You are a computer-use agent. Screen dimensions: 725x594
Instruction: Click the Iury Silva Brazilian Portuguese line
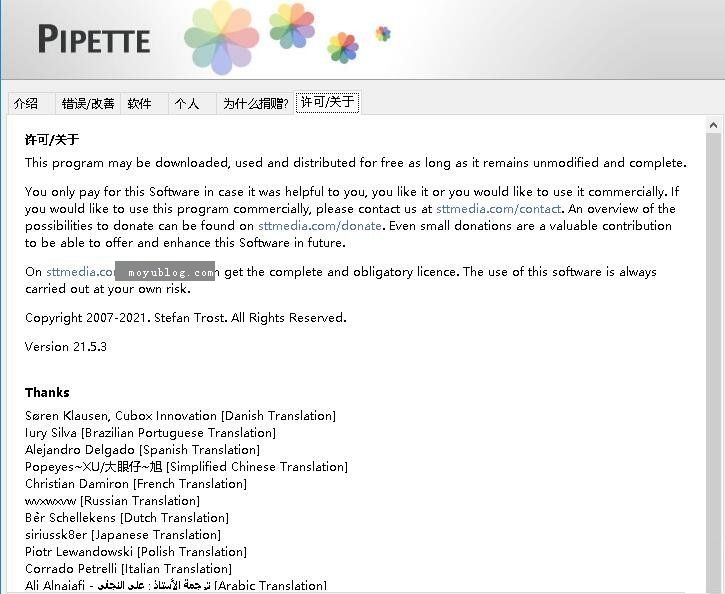[x=150, y=433]
